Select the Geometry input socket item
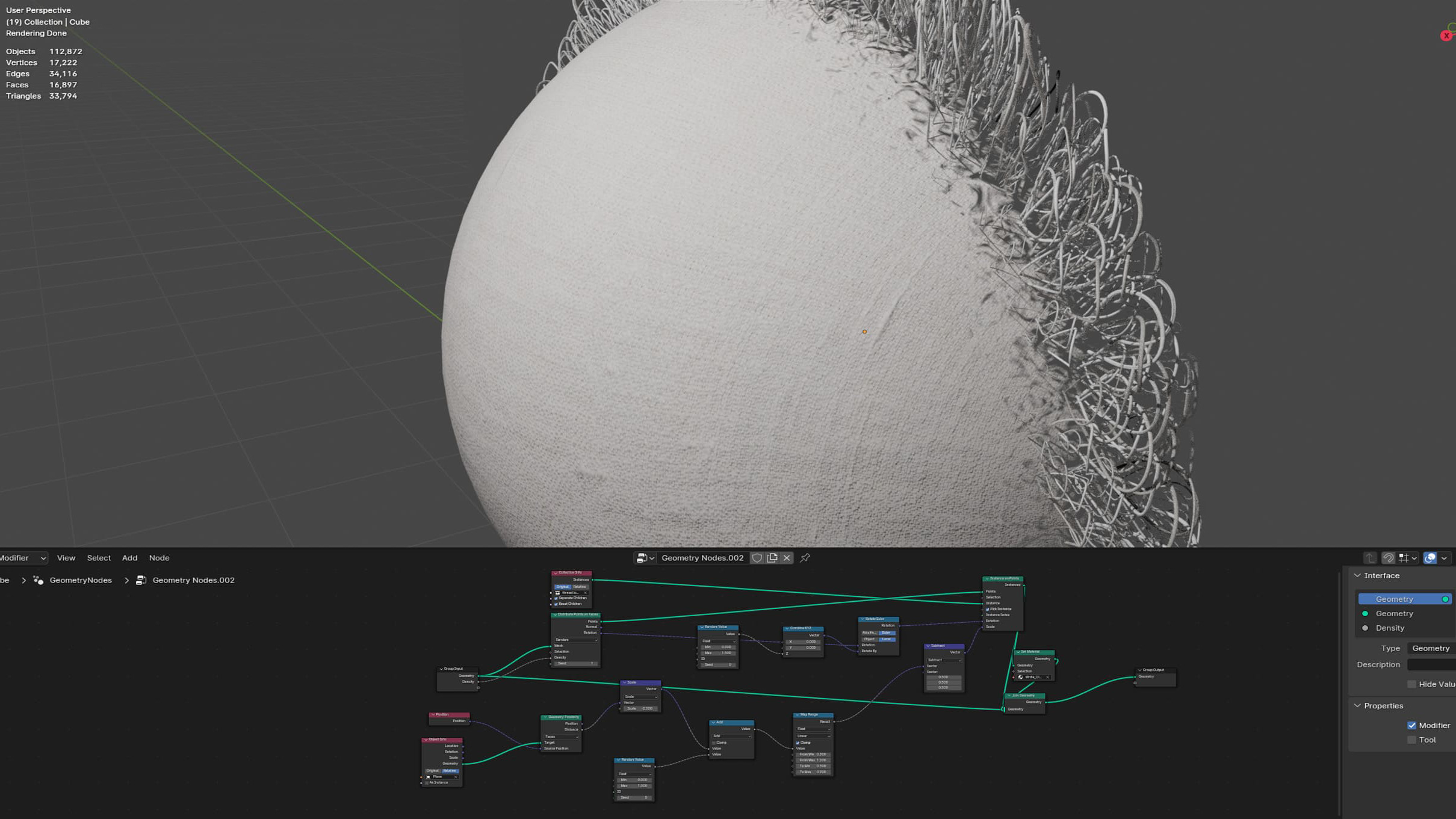The height and width of the screenshot is (819, 1456). point(1405,613)
